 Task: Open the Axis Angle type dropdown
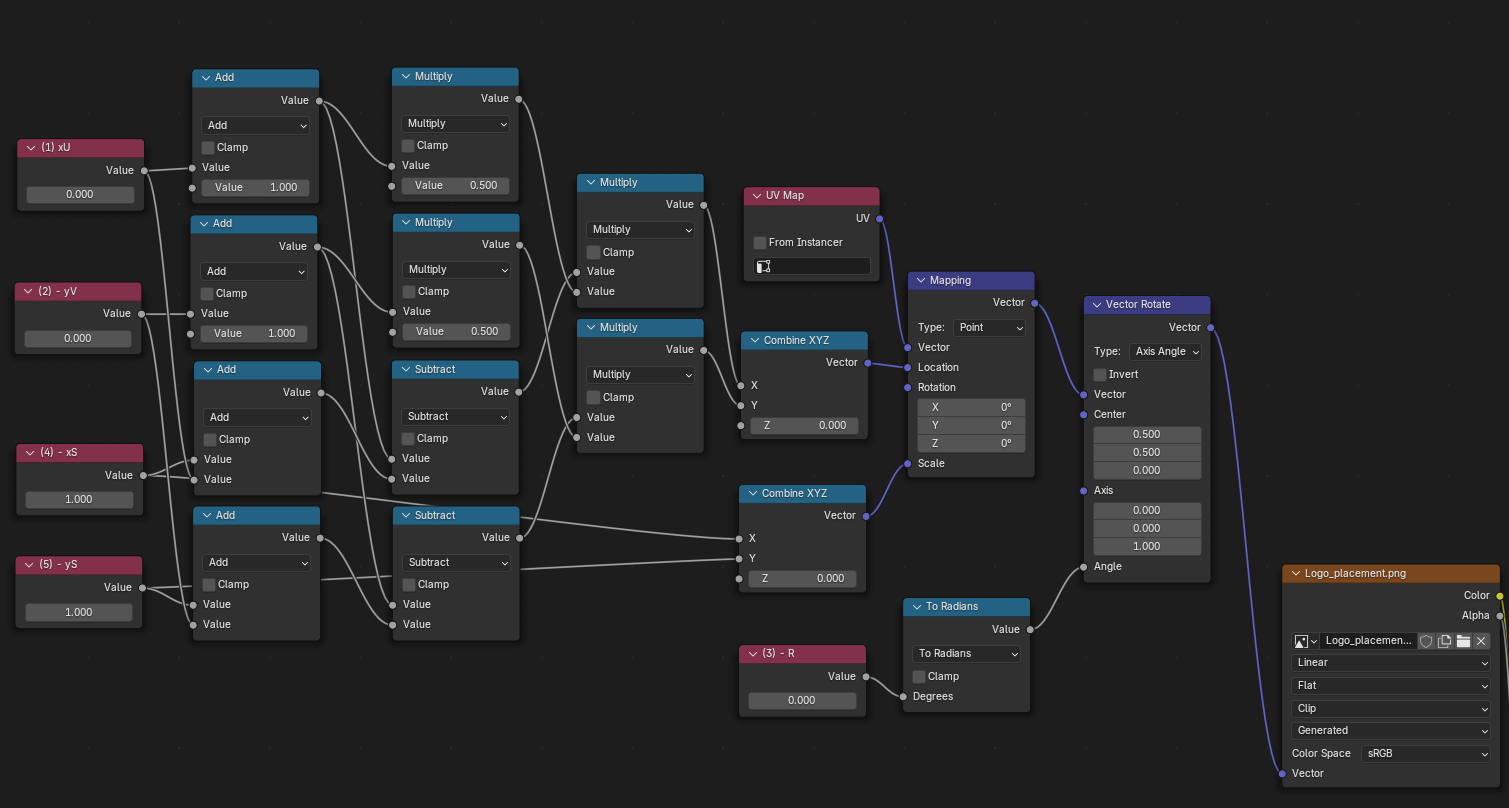(x=1165, y=352)
